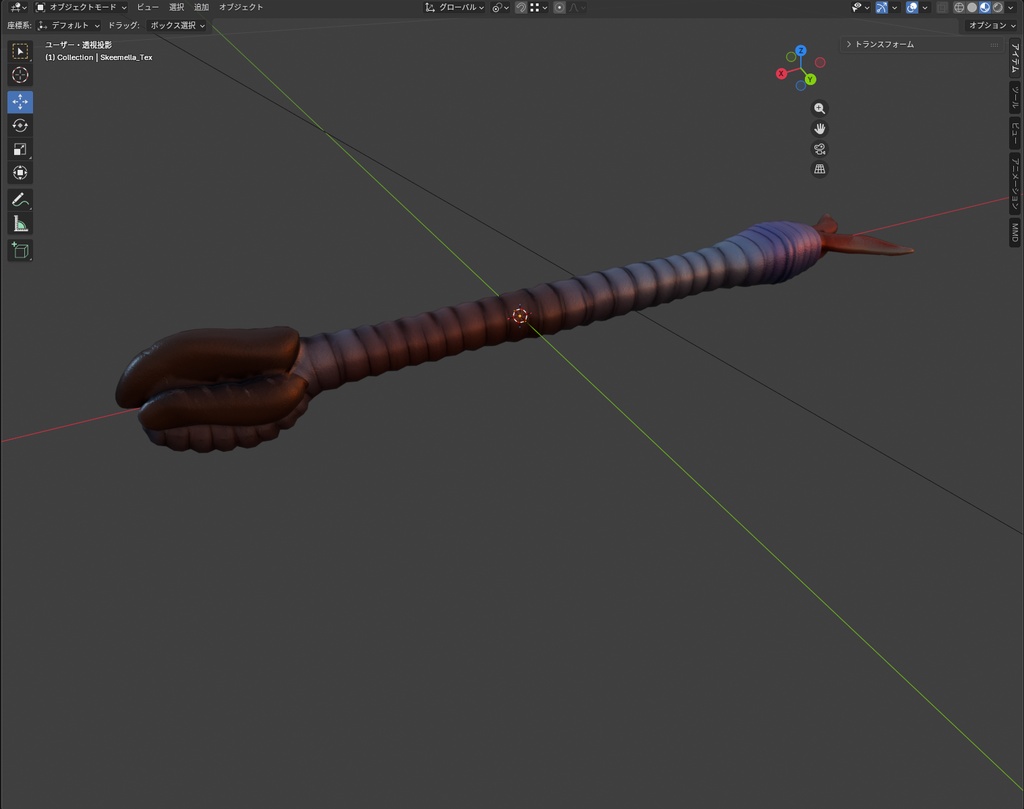Select the Scale tool
Screen dimensions: 1024x809
pyautogui.click(x=20, y=150)
